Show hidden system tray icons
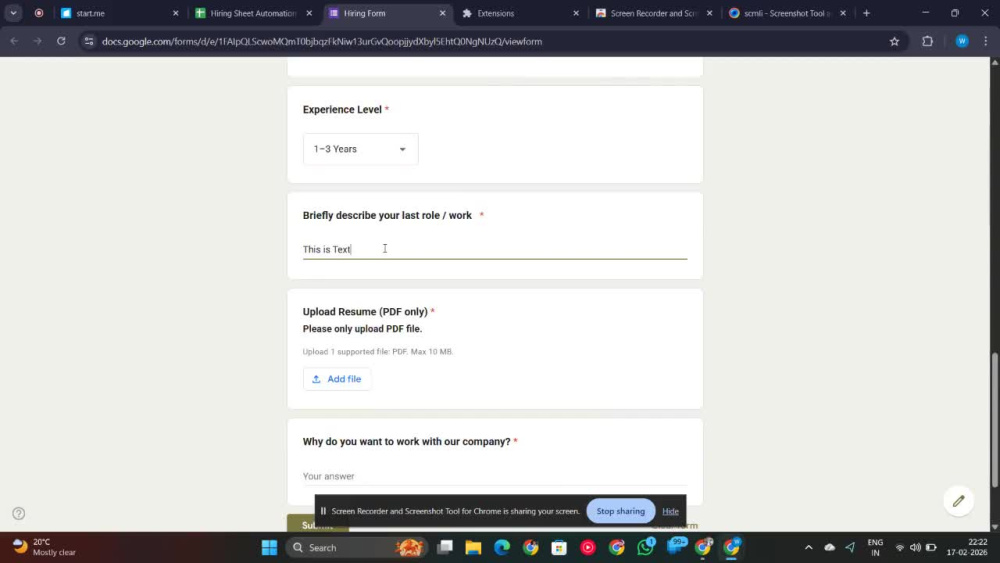This screenshot has height=563, width=1000. (x=809, y=547)
